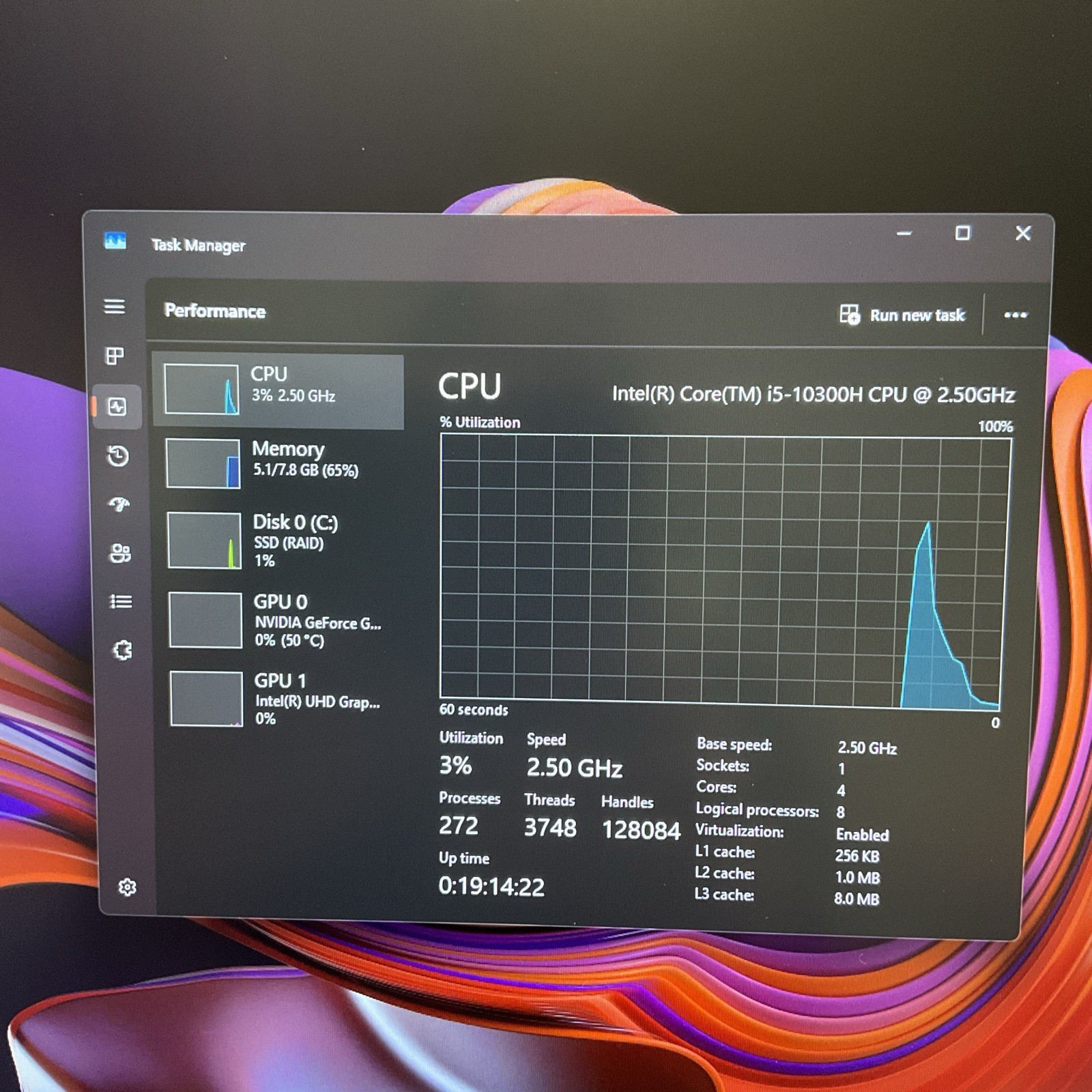
Task: Click the up time 0:19:14:22 value
Action: click(491, 887)
